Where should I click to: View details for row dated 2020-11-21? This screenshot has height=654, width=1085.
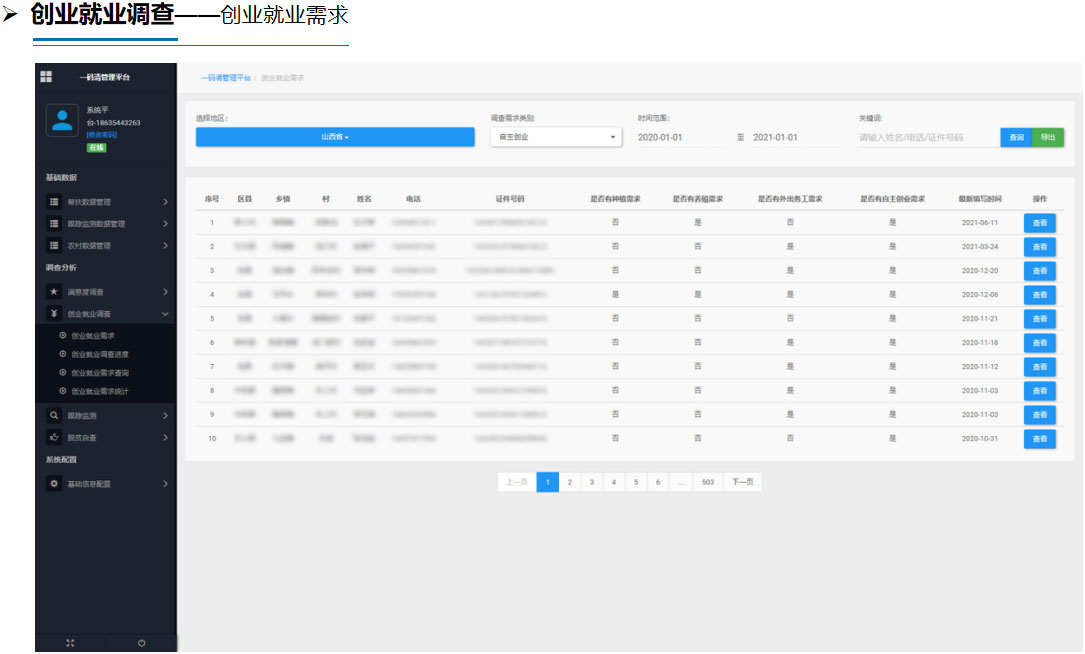click(1039, 318)
